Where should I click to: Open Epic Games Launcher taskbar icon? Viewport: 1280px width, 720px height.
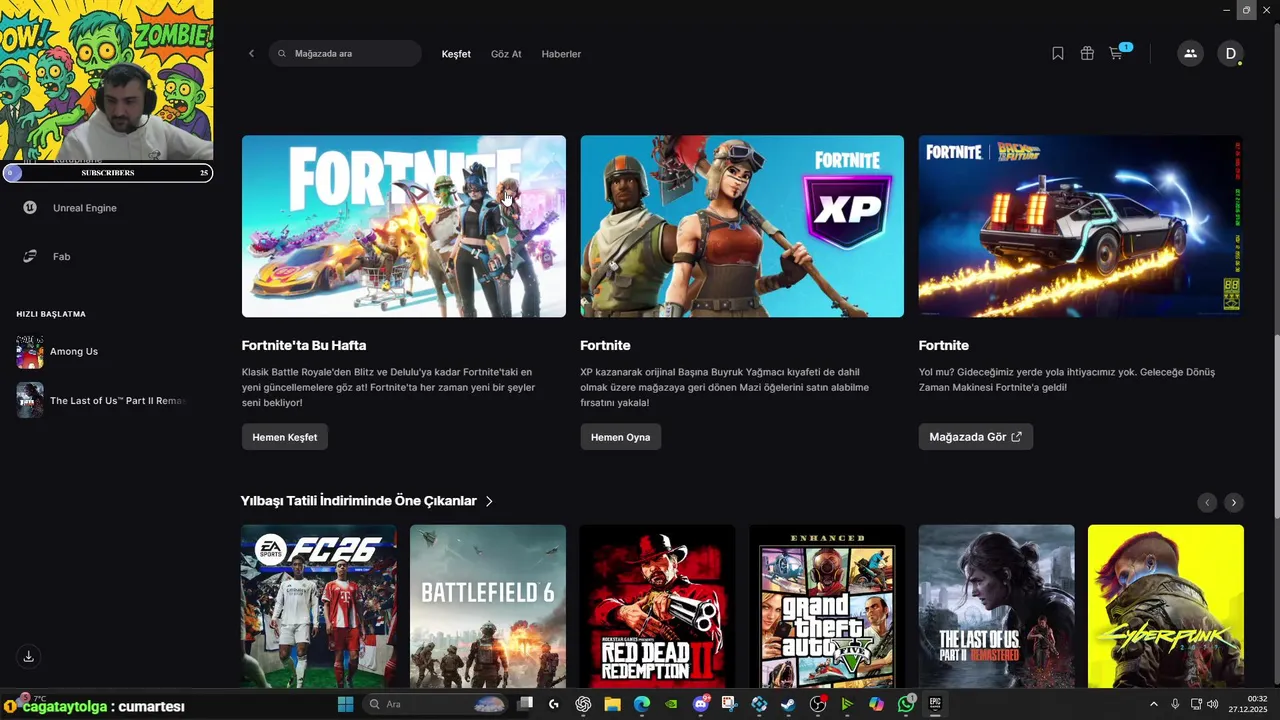coord(935,704)
